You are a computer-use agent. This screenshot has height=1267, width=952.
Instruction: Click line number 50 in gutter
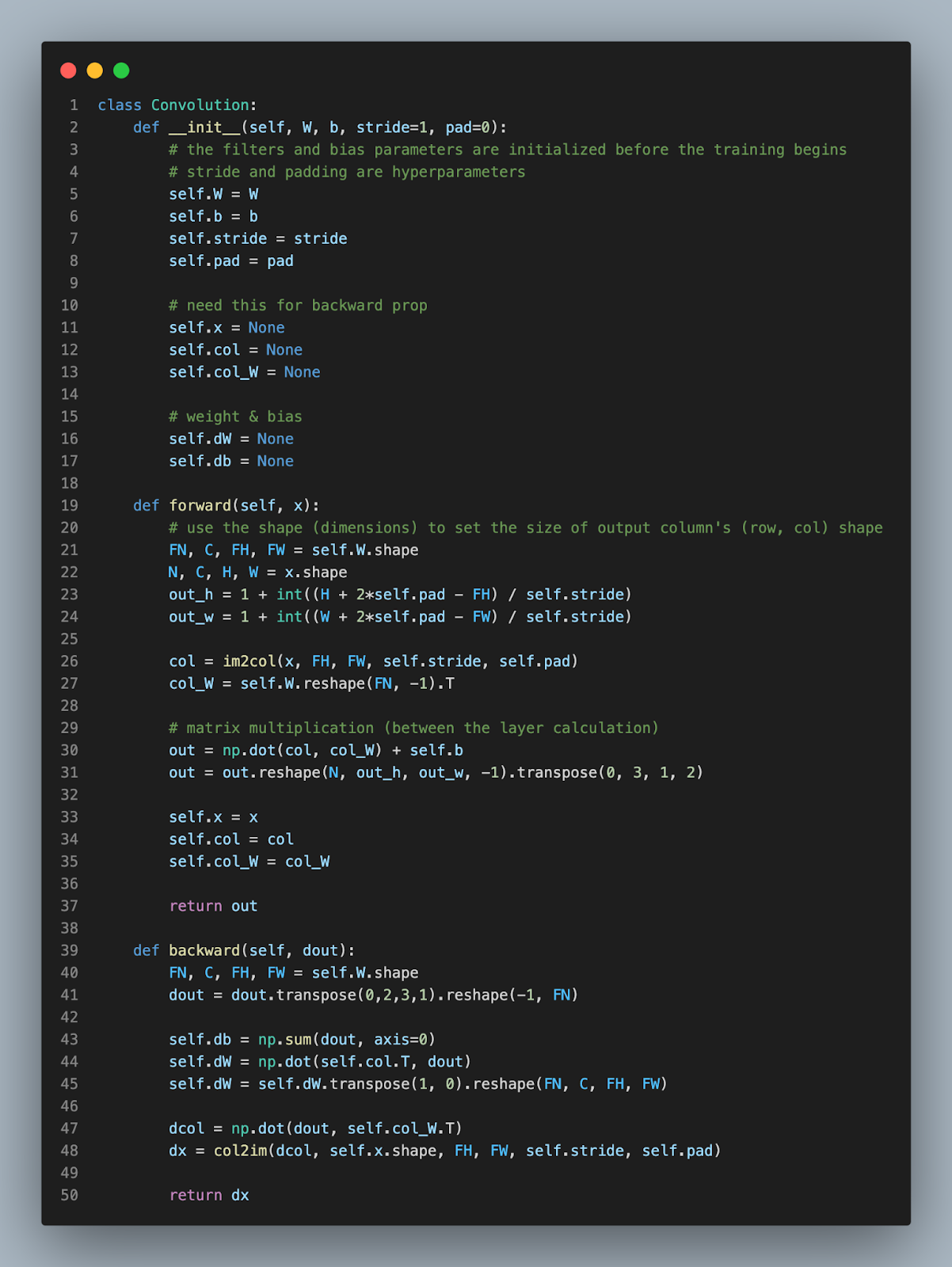[70, 1195]
